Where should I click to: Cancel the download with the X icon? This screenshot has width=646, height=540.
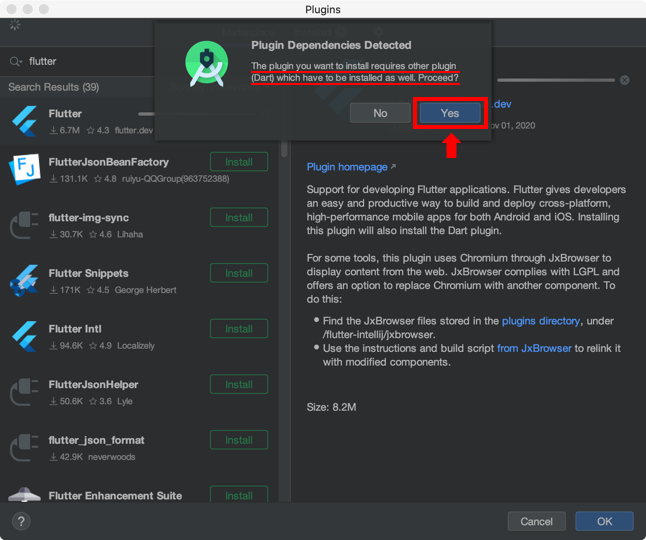pos(625,80)
